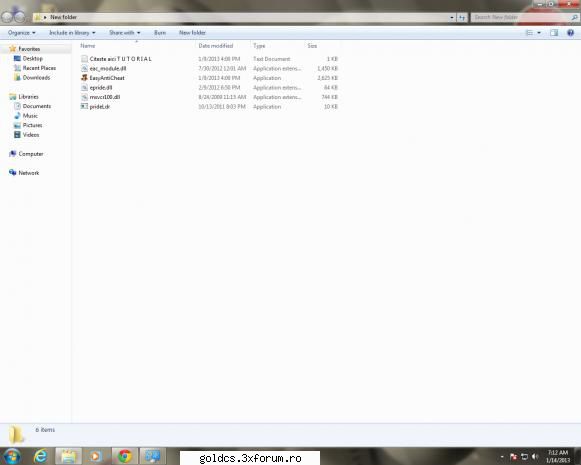Select the prideLdr application
Screen dimensions: 581x465
coord(100,107)
